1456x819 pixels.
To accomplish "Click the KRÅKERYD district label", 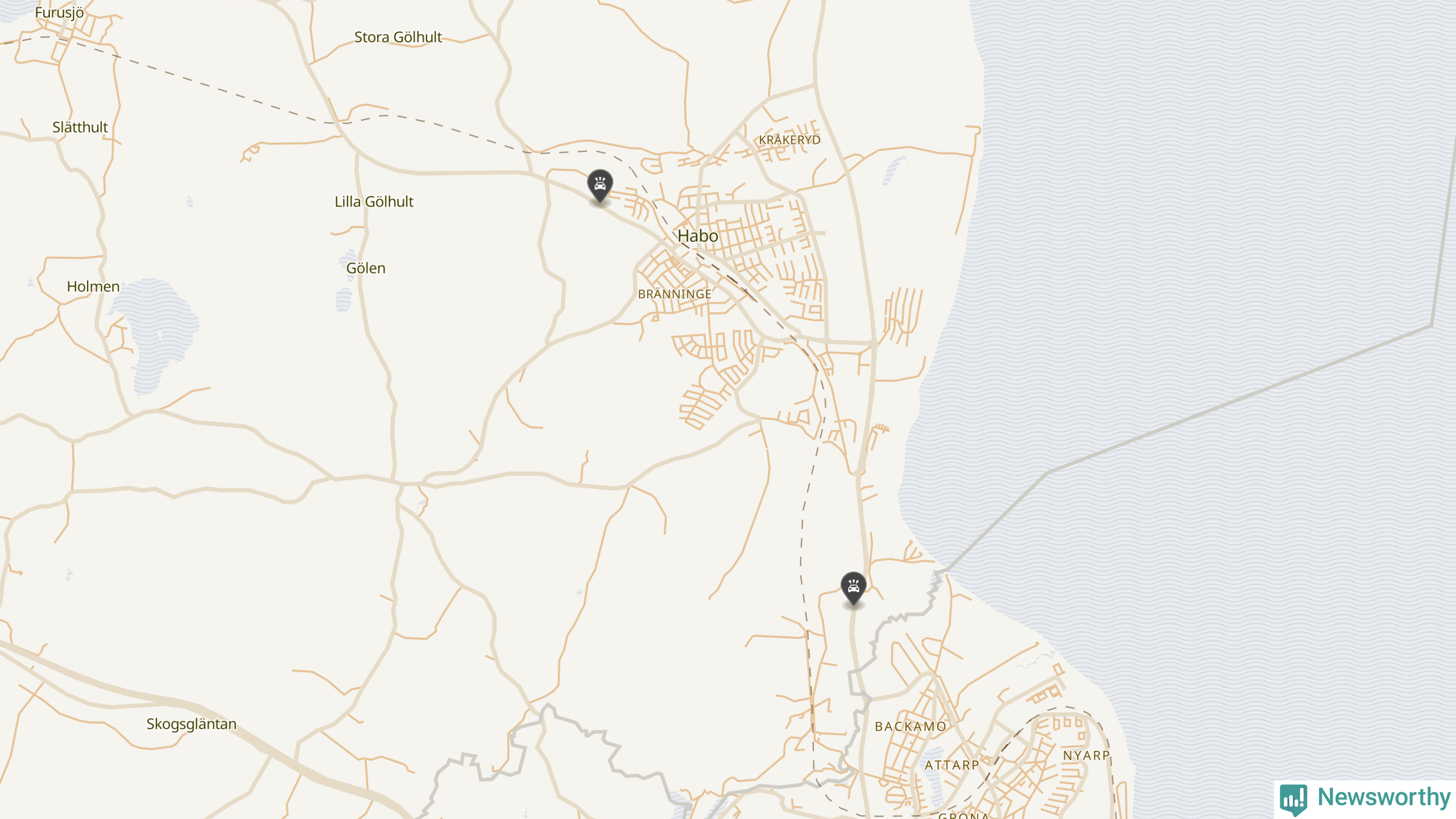I will pos(789,140).
